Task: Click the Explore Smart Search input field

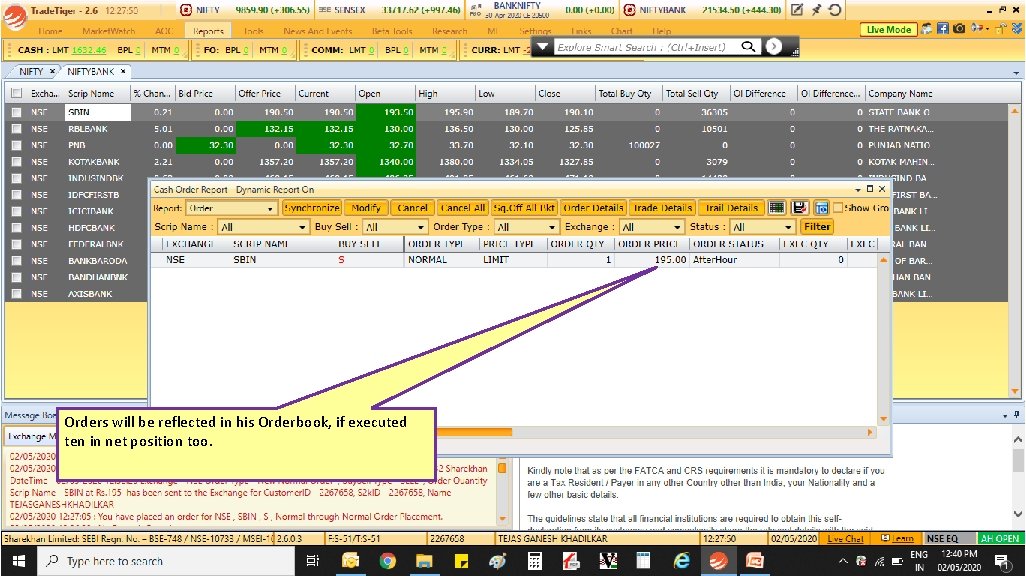Action: 645,46
